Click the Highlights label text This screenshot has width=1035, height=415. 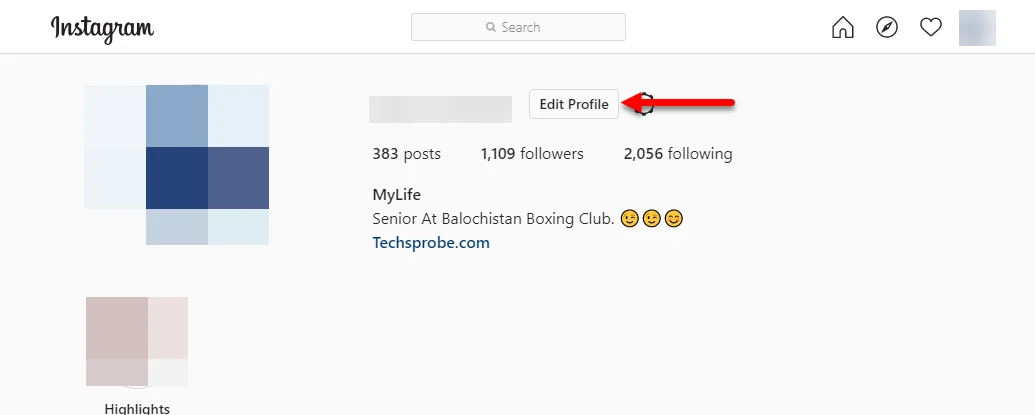point(137,408)
